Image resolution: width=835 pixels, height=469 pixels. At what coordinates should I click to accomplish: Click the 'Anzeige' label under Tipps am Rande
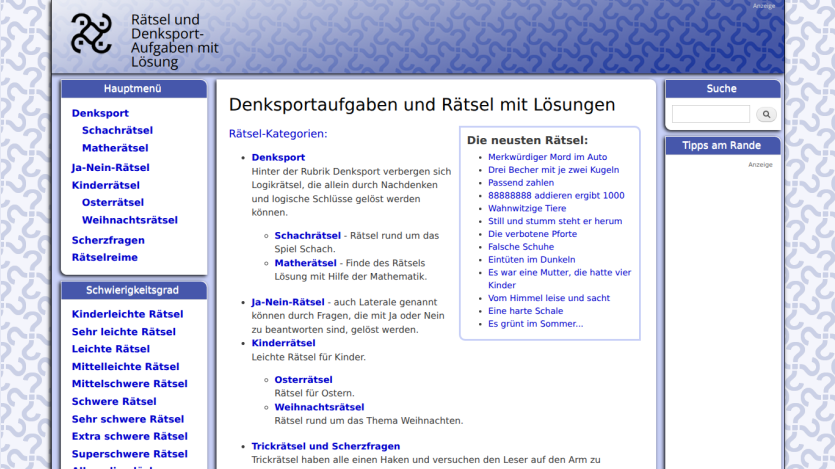pyautogui.click(x=760, y=164)
